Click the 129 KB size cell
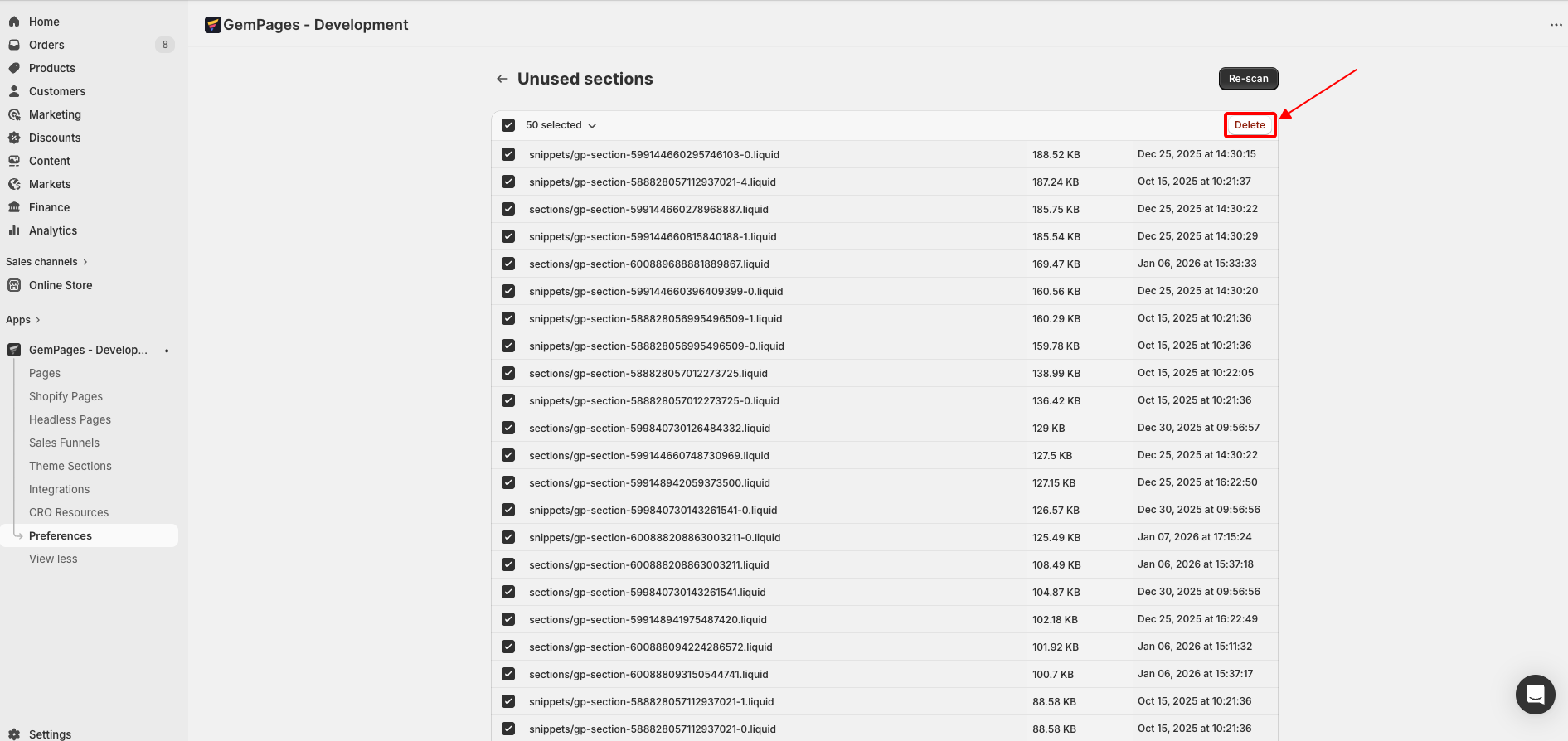Screen dimensions: 1568x741 tap(1048, 428)
